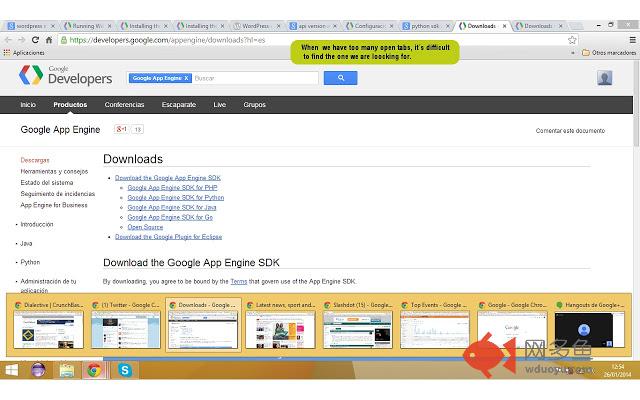Click the browser address bar URL

[x=167, y=40]
